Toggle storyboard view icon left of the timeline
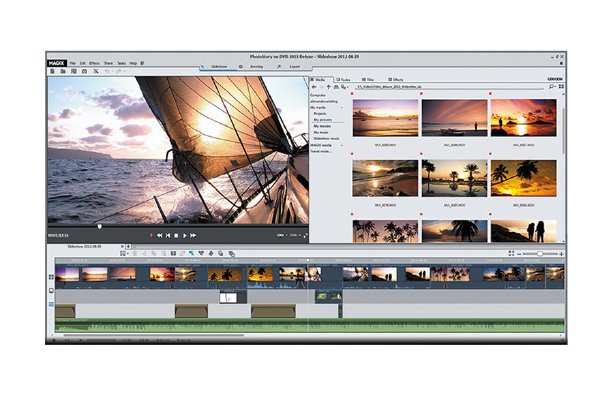 [x=51, y=277]
